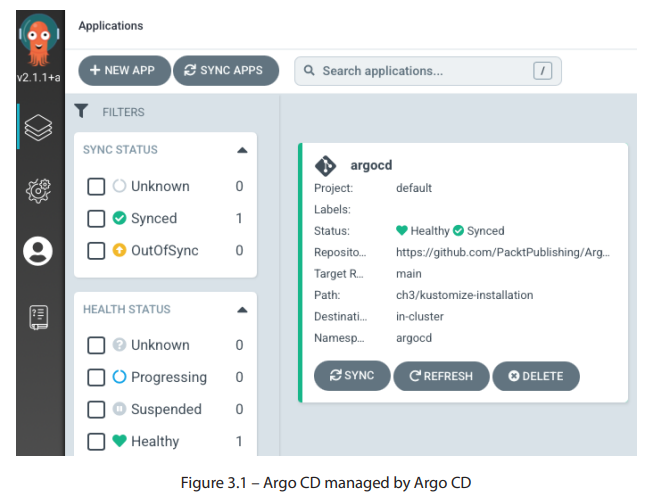Image resolution: width=667 pixels, height=498 pixels.
Task: Click the SYNC APPS button
Action: point(226,71)
